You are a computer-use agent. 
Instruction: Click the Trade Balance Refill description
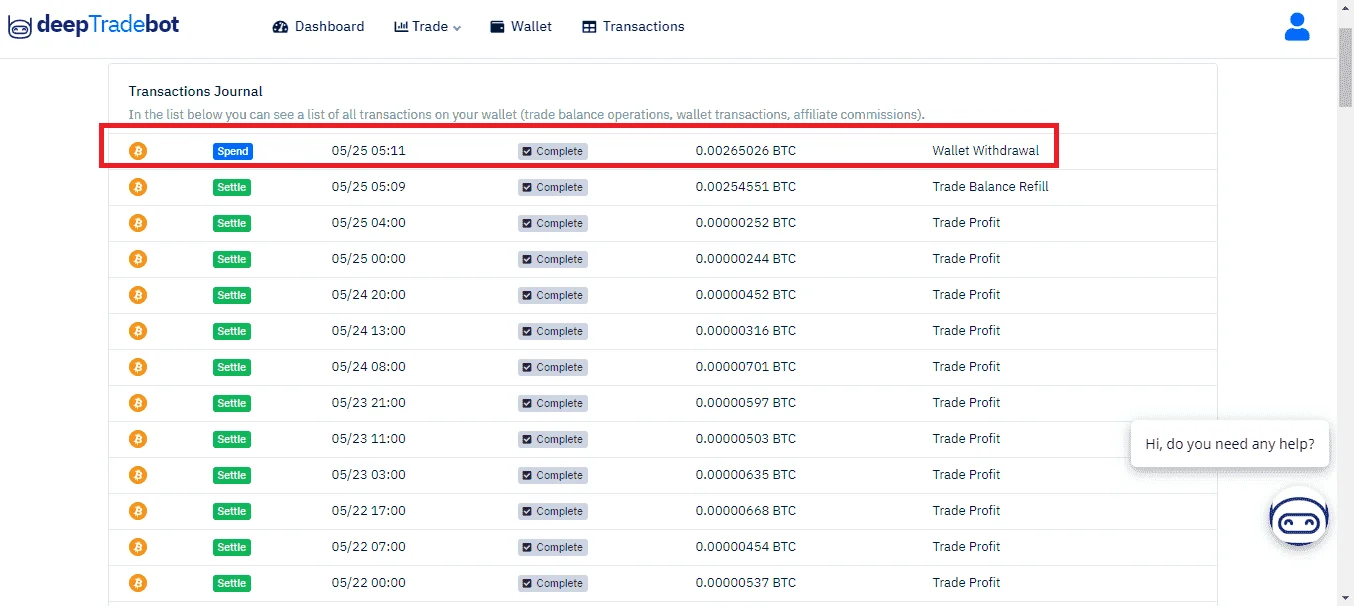click(991, 187)
